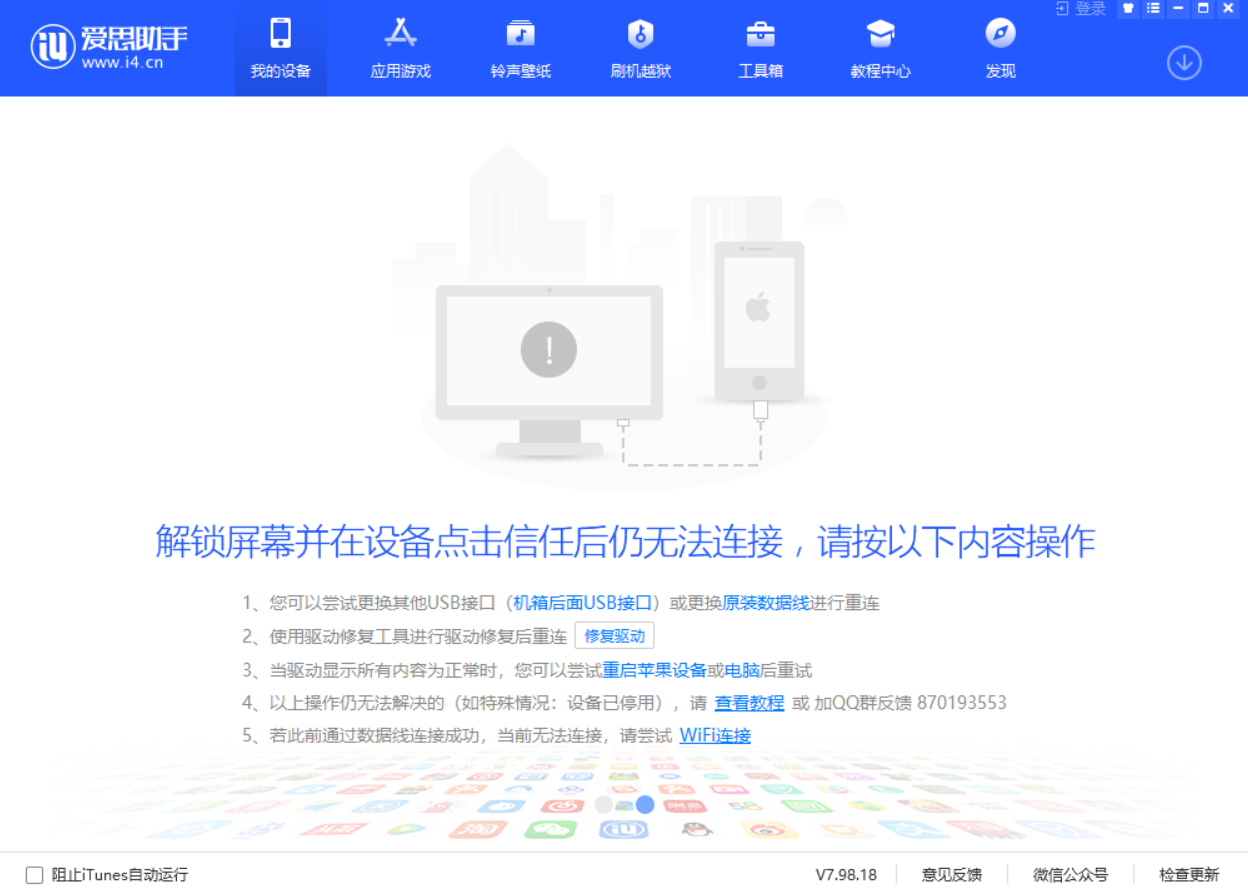Screen dimensions: 1248x894
Task: Select the blue carousel dot indicator
Action: [x=644, y=804]
